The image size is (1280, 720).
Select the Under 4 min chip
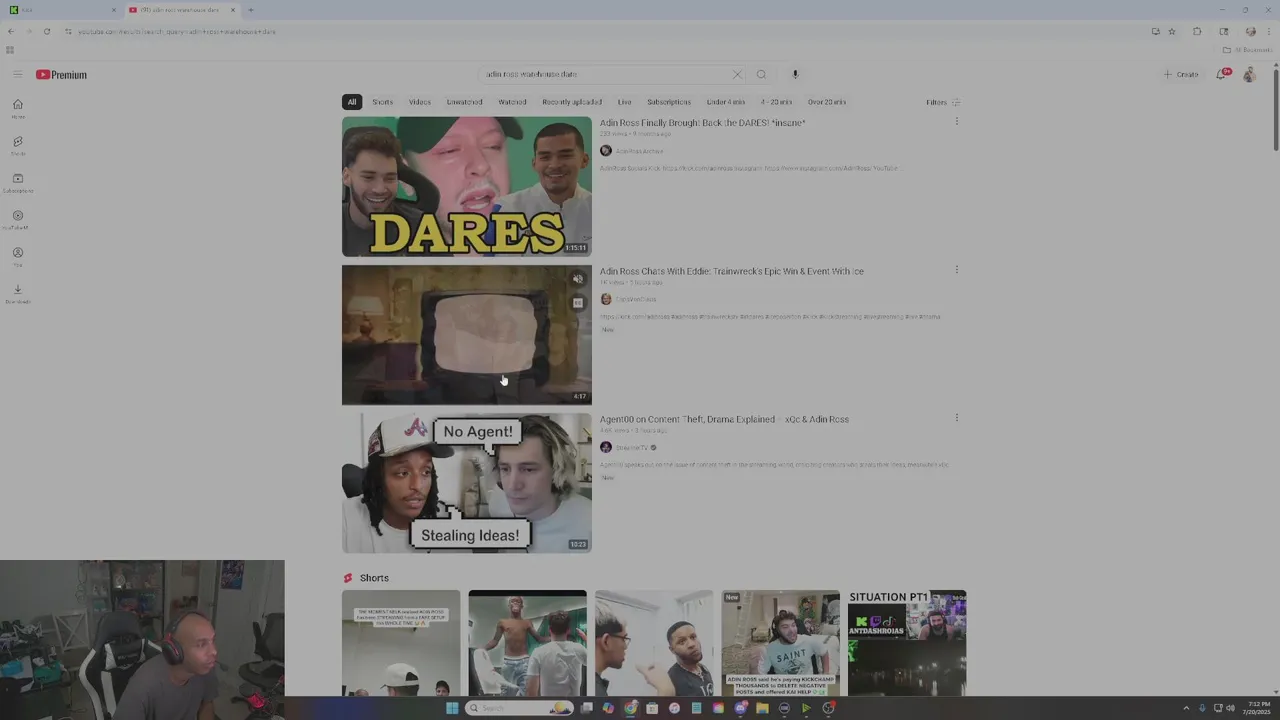(726, 102)
